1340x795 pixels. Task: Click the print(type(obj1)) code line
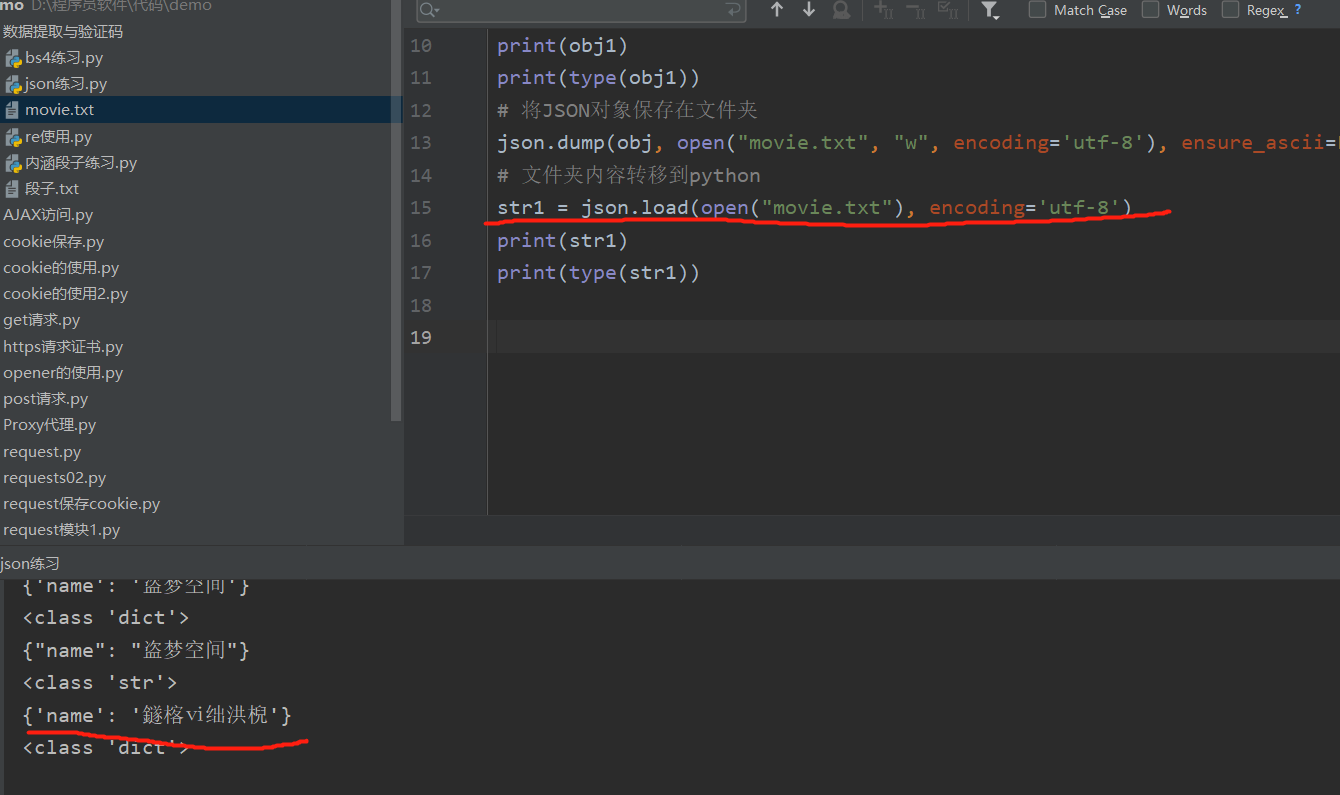coord(598,78)
